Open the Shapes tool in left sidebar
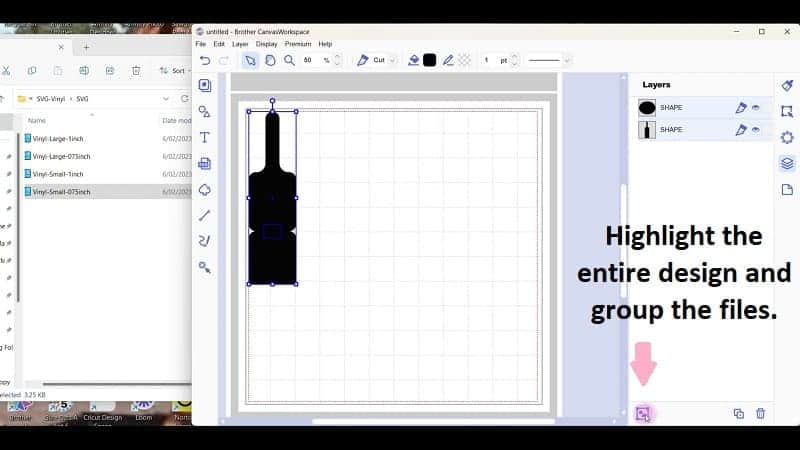This screenshot has height=450, width=800. (205, 111)
